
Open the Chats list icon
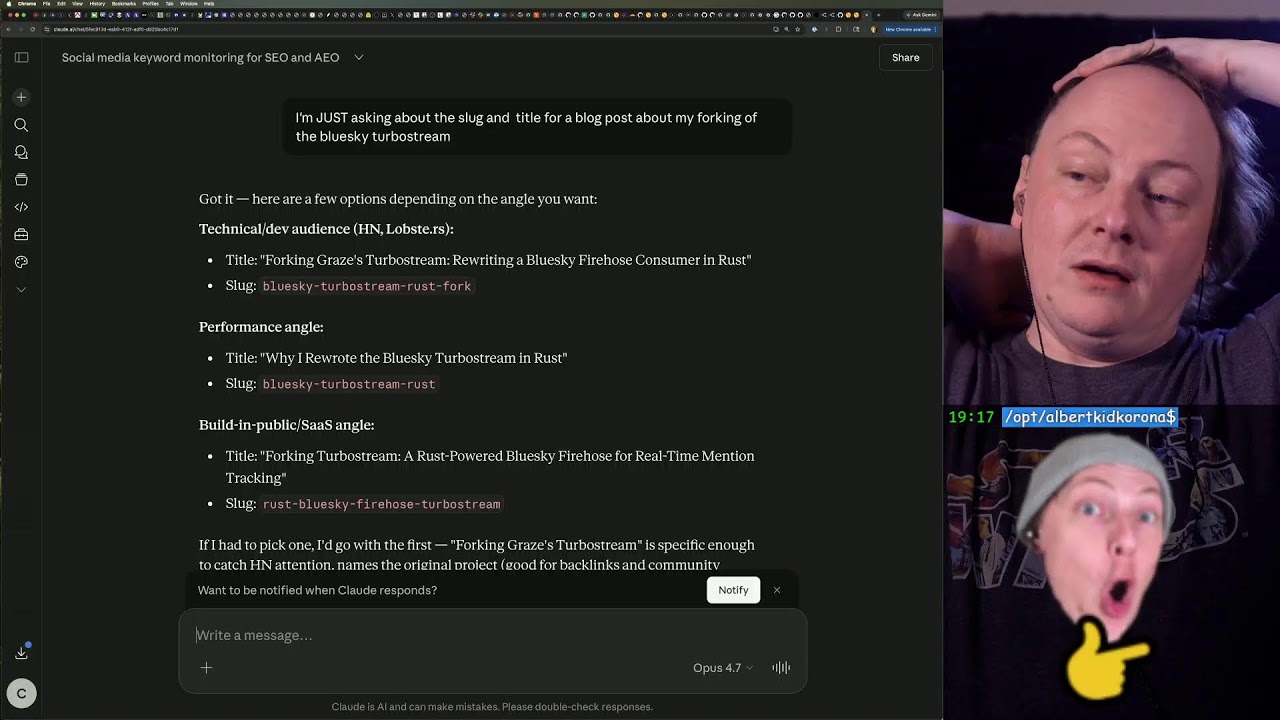21,152
